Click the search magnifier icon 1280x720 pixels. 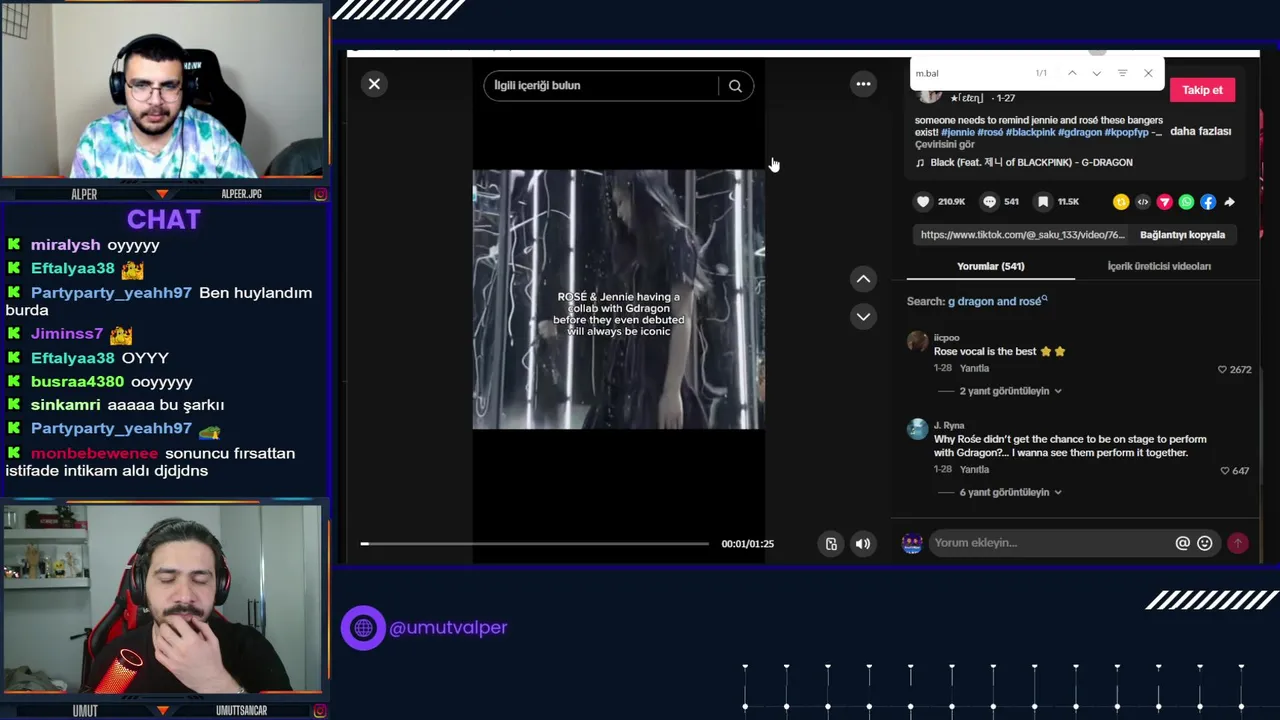point(735,86)
